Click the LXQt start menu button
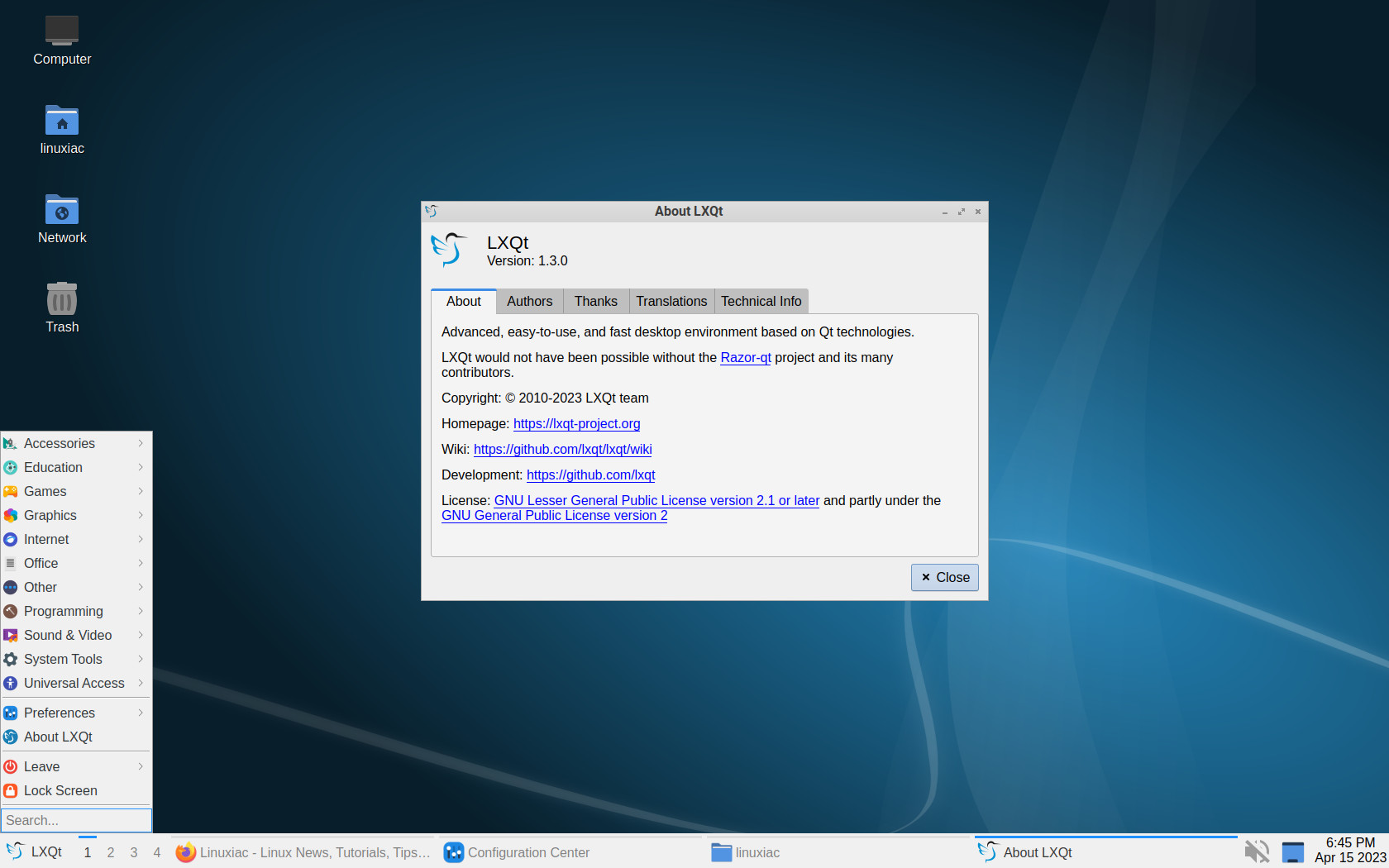Viewport: 1389px width, 868px height. [x=36, y=851]
